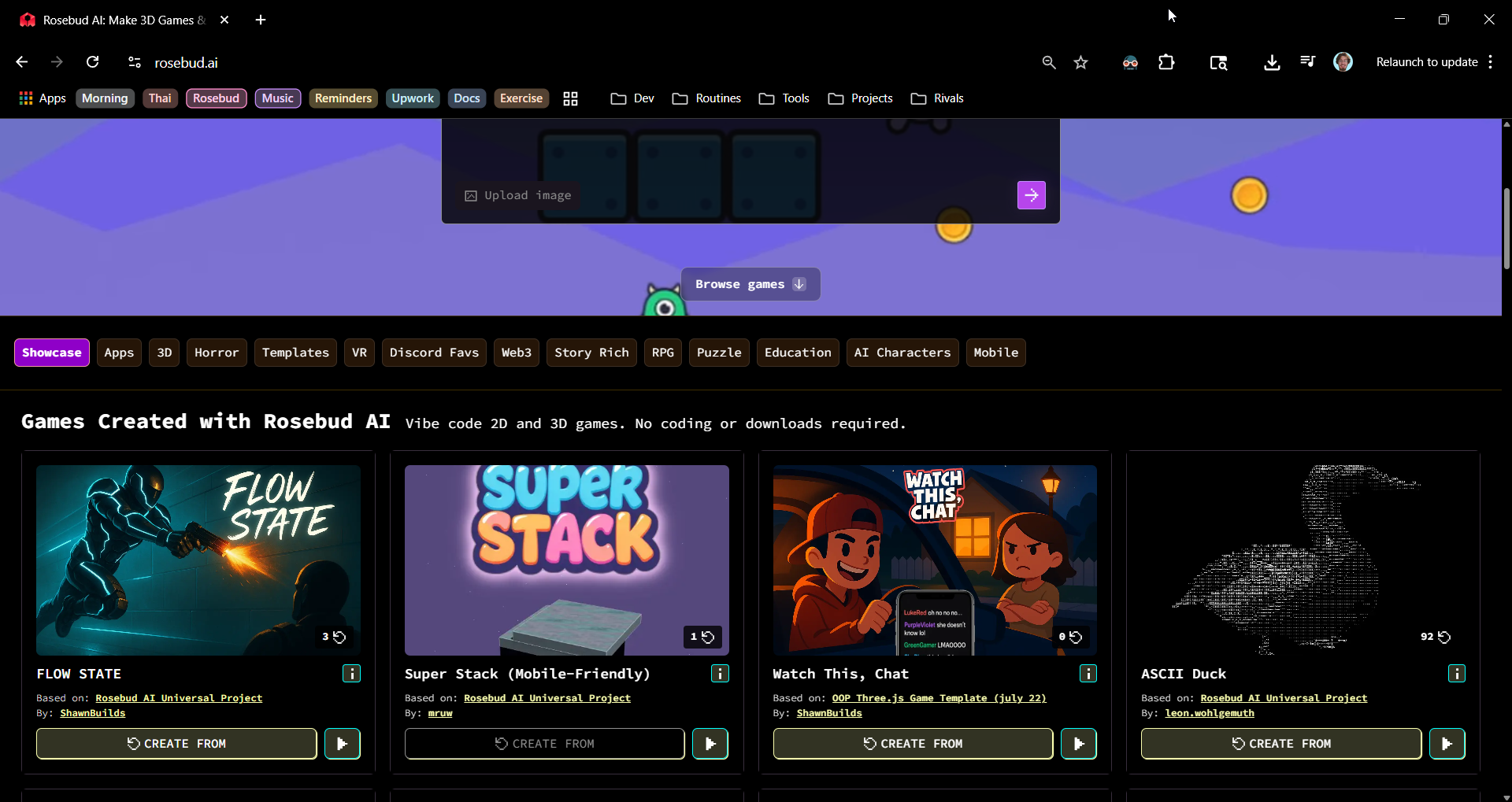The height and width of the screenshot is (802, 1512).
Task: Open the Rivals bookmarks folder
Action: tap(937, 98)
